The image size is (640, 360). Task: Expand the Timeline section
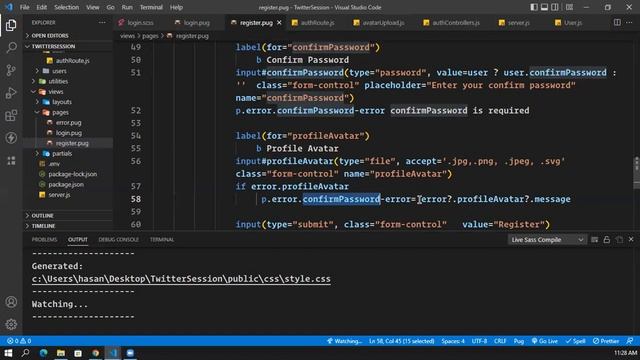tap(67, 226)
